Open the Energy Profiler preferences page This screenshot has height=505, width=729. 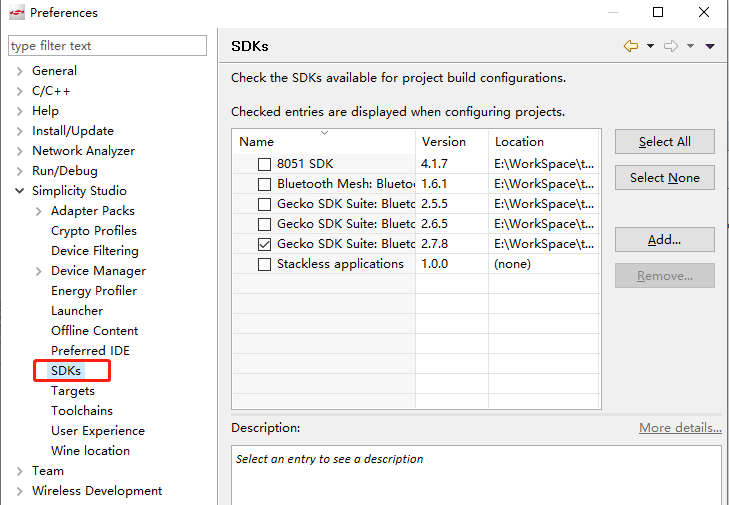tap(94, 291)
